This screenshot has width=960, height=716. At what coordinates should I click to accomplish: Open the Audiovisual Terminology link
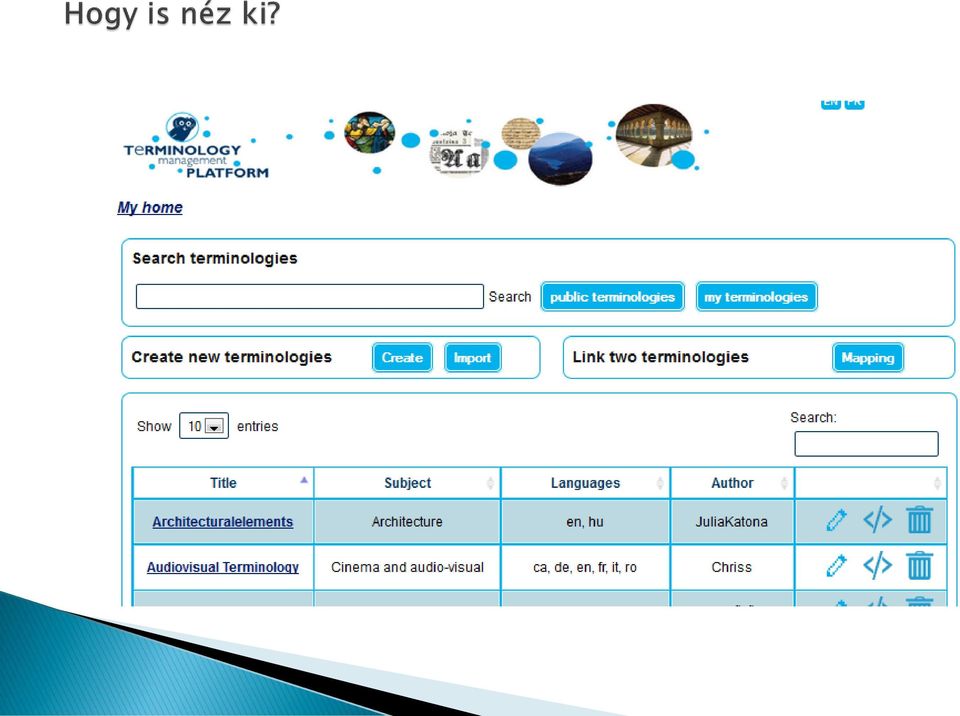point(223,567)
